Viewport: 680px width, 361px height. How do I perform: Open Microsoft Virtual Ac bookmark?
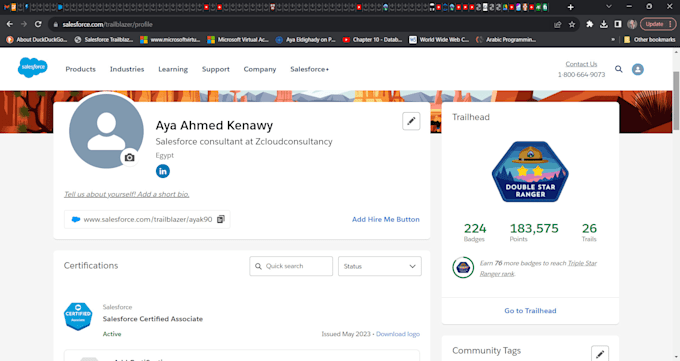(x=238, y=39)
